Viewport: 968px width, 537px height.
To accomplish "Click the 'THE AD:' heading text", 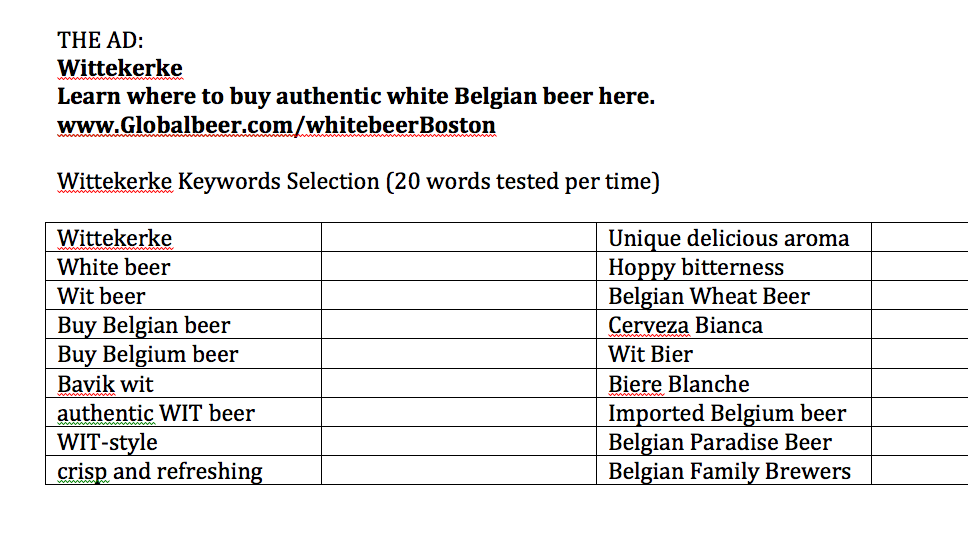I will click(x=100, y=41).
